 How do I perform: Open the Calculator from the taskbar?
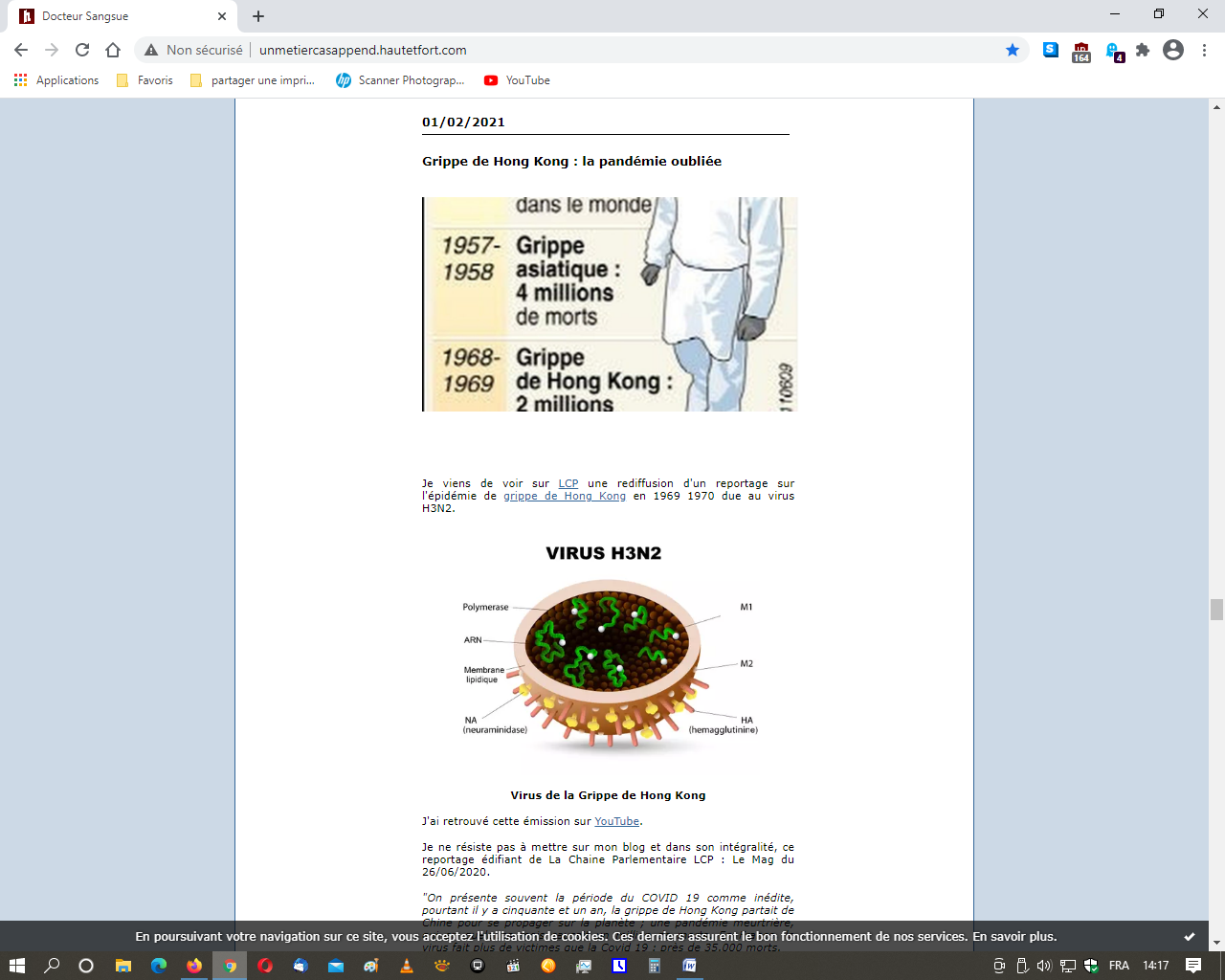tap(655, 966)
